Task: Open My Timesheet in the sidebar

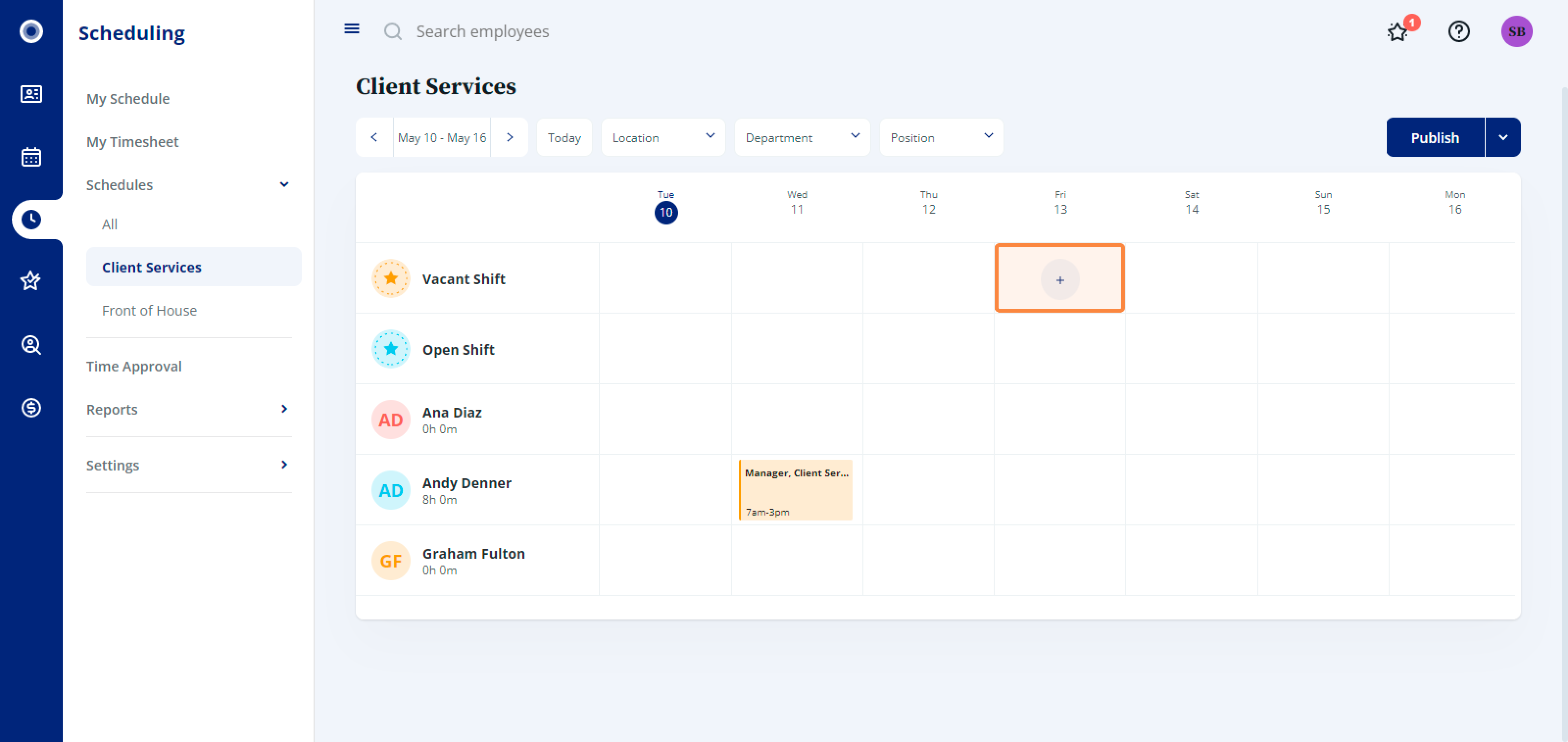Action: [x=132, y=142]
